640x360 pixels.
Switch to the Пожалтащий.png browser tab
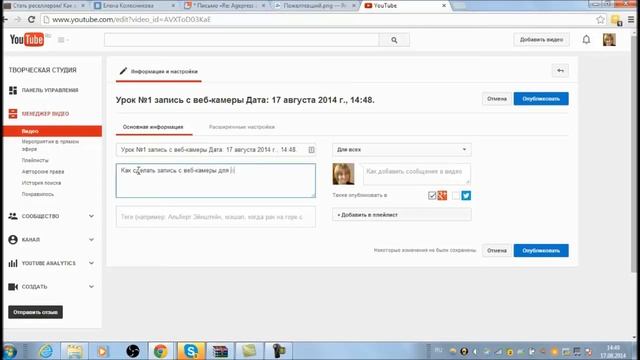tap(315, 6)
